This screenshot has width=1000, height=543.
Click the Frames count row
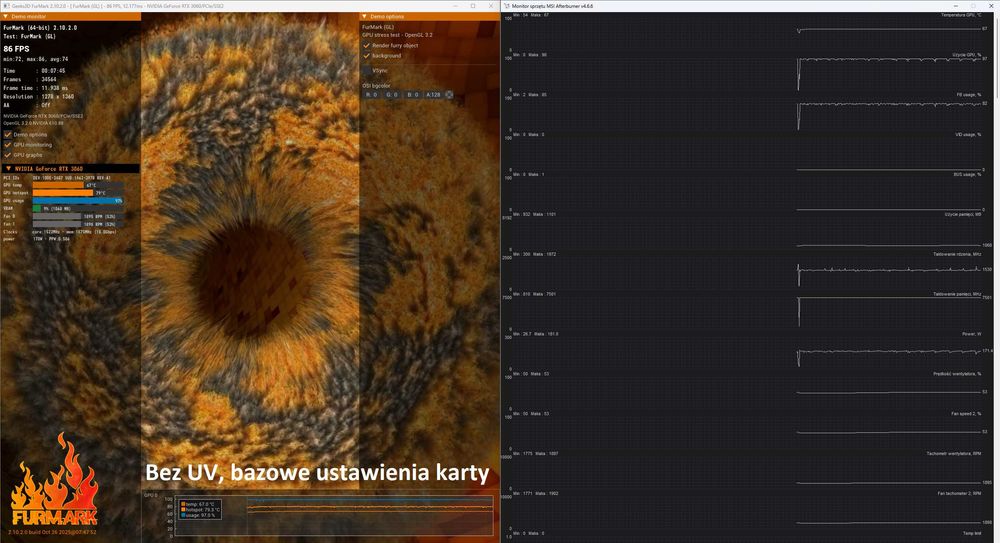(30, 80)
